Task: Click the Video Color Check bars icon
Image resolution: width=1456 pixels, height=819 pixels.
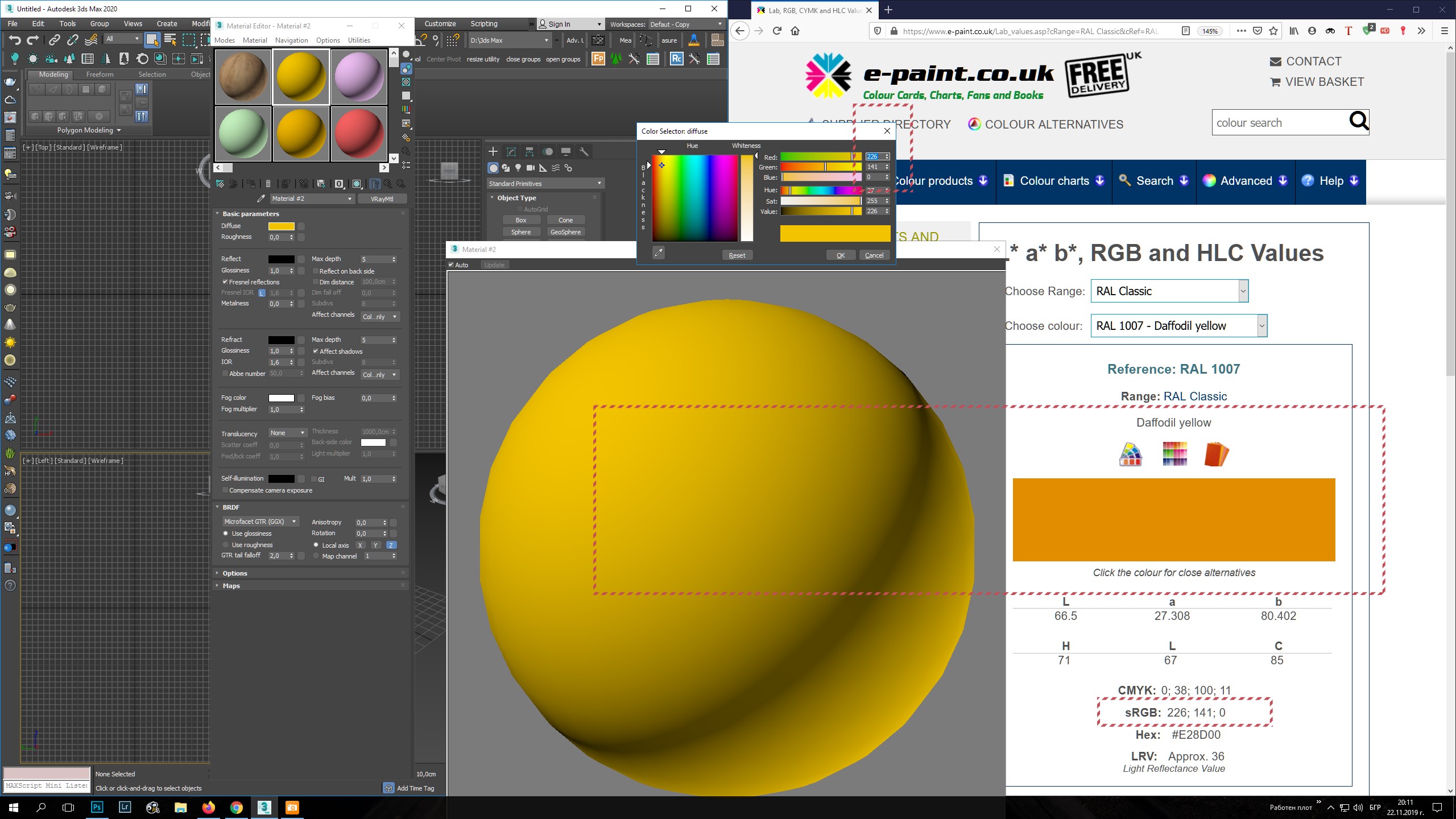Action: [x=406, y=109]
